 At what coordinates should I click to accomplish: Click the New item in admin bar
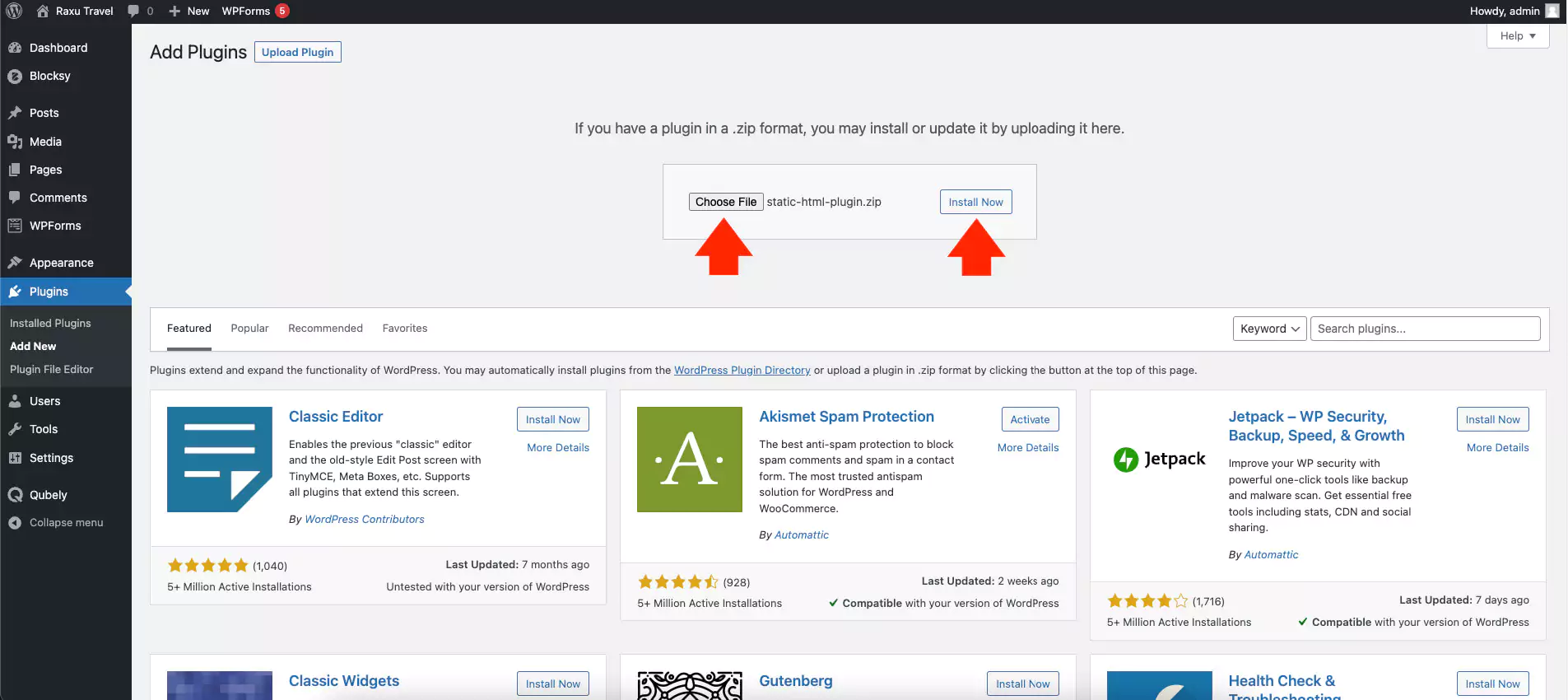tap(189, 11)
